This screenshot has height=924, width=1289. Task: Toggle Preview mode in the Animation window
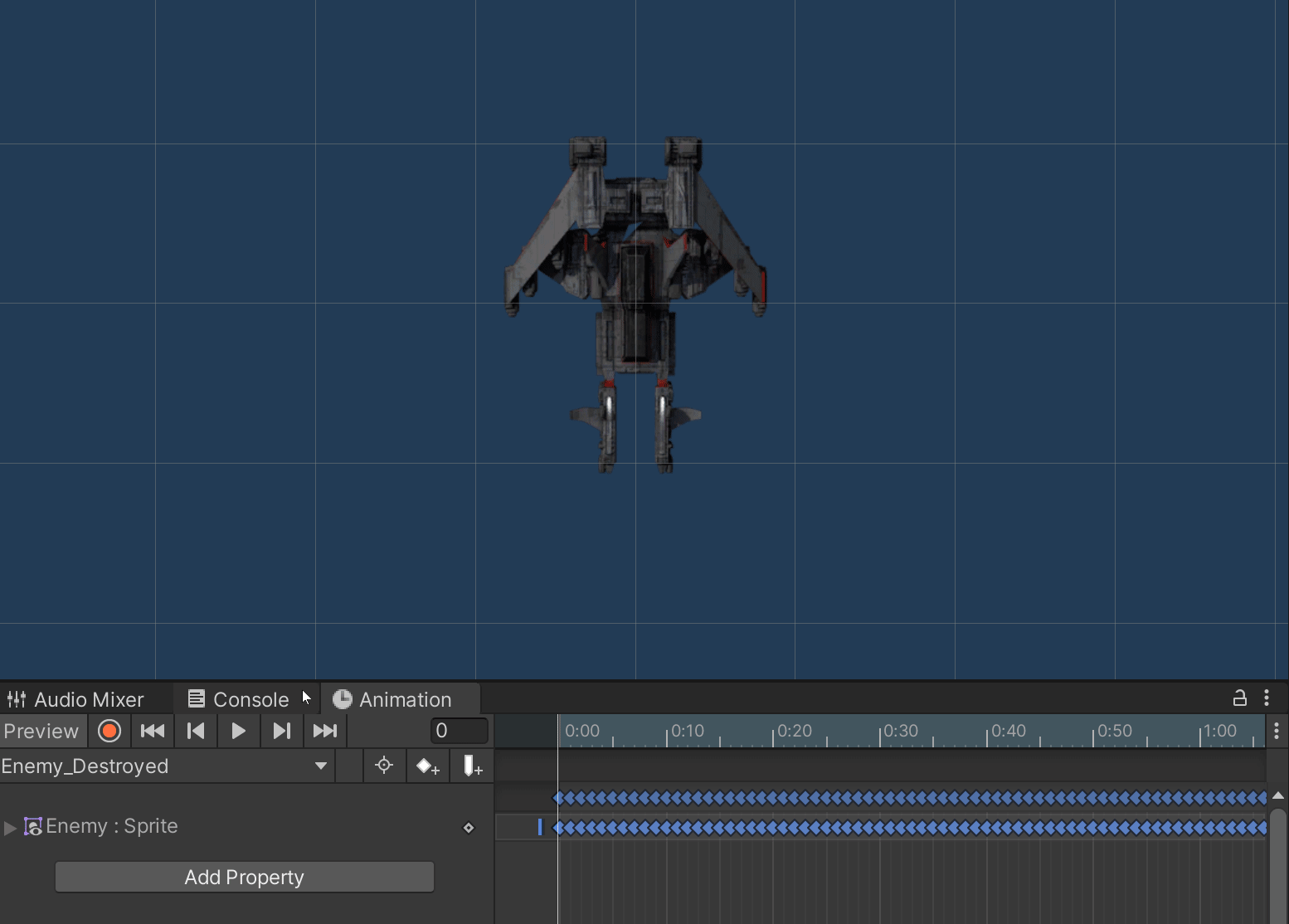pos(41,731)
